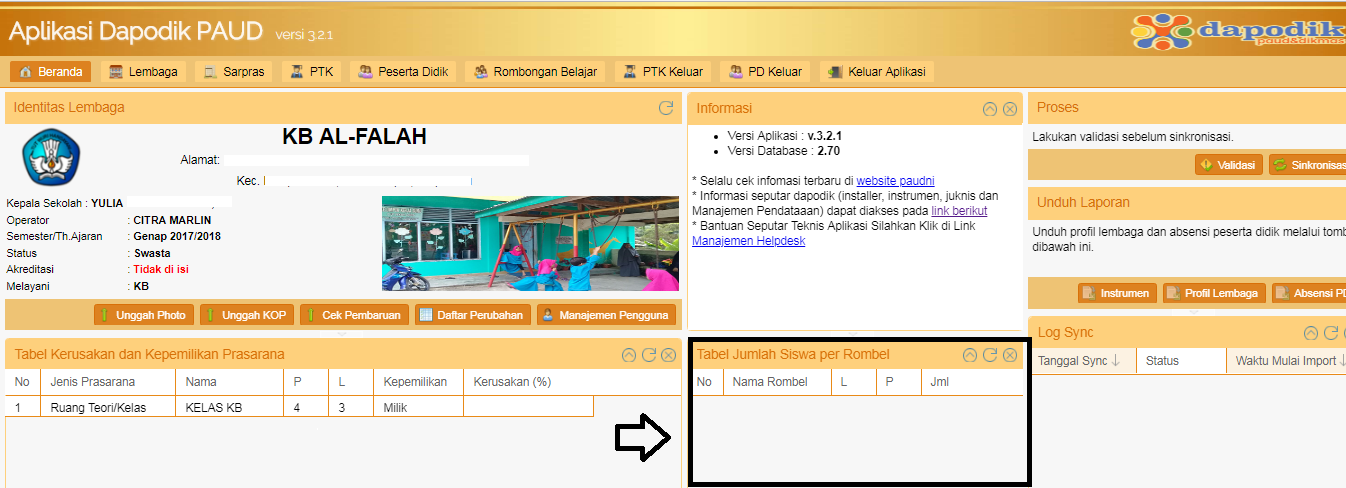Collapse the Log Sync panel
Viewport: 1346px width, 488px height.
pos(1311,333)
